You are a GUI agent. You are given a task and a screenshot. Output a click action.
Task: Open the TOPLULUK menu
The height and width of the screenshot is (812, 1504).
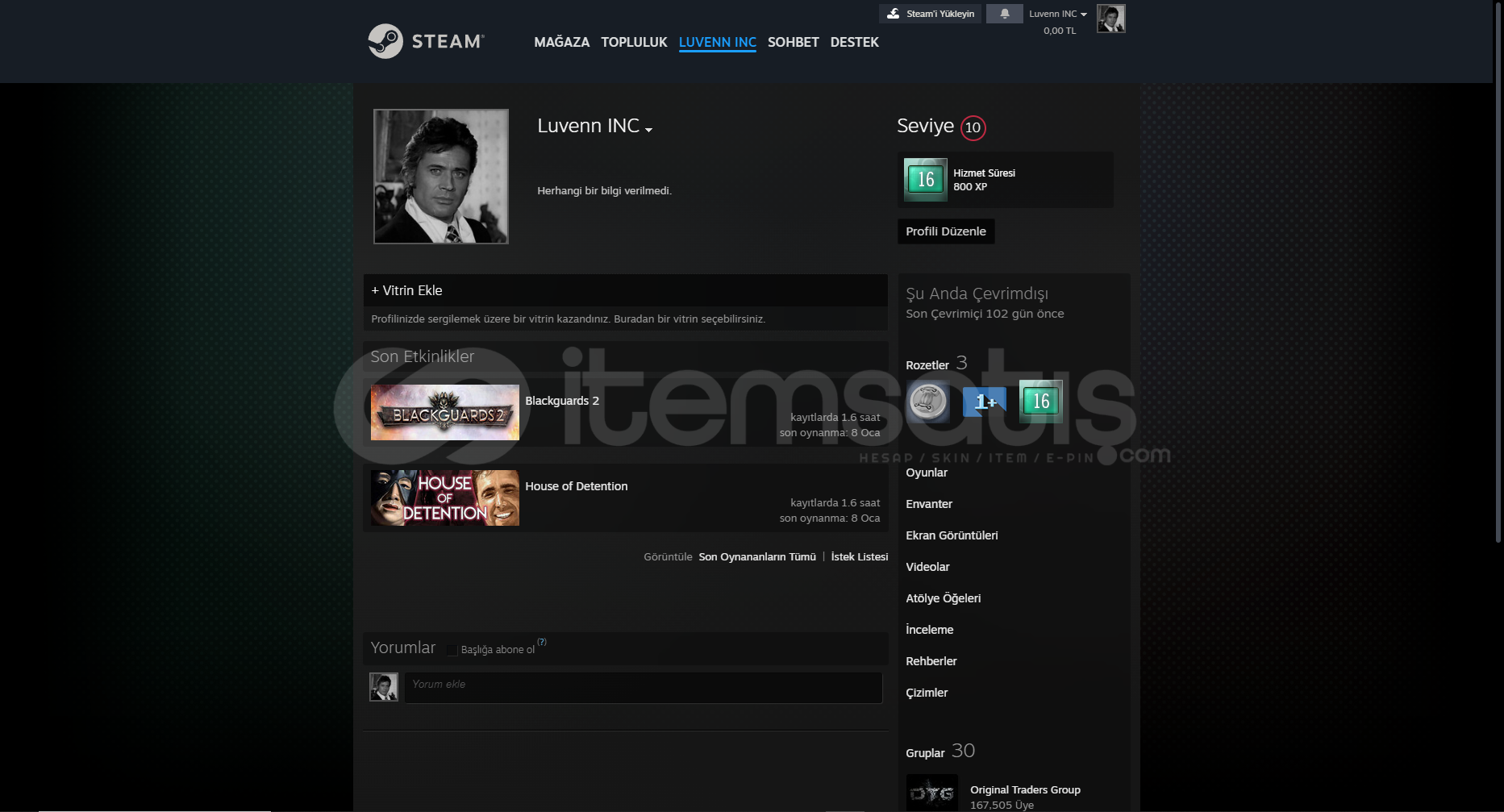(x=634, y=42)
